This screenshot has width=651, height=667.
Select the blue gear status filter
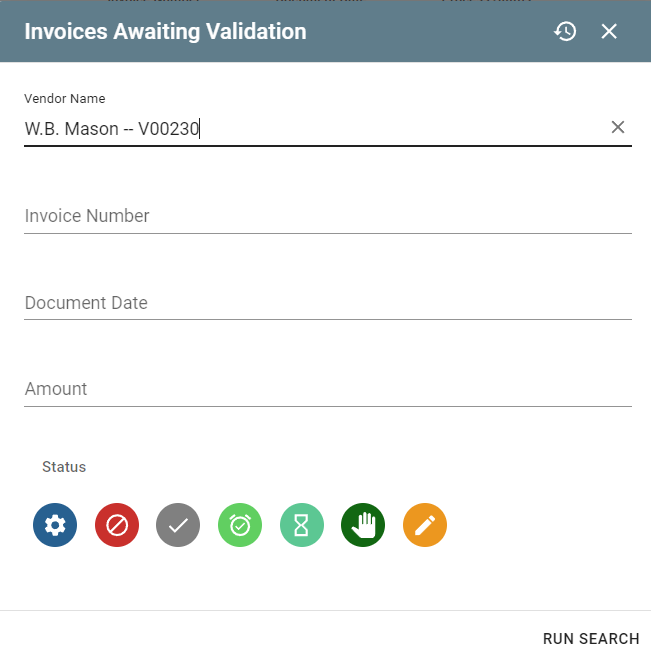click(x=55, y=525)
